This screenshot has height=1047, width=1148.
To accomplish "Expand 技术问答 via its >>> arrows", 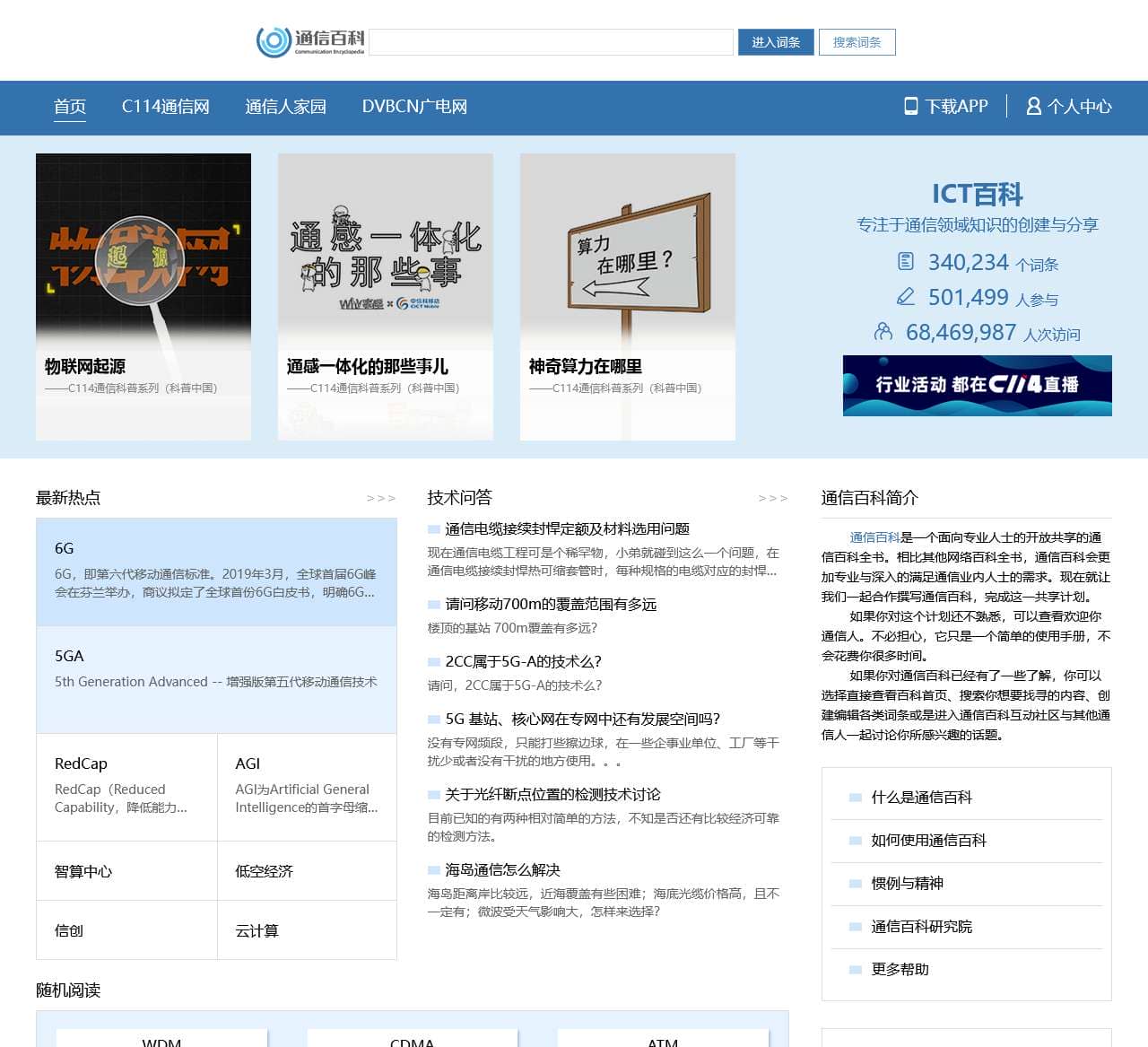I will (x=772, y=498).
